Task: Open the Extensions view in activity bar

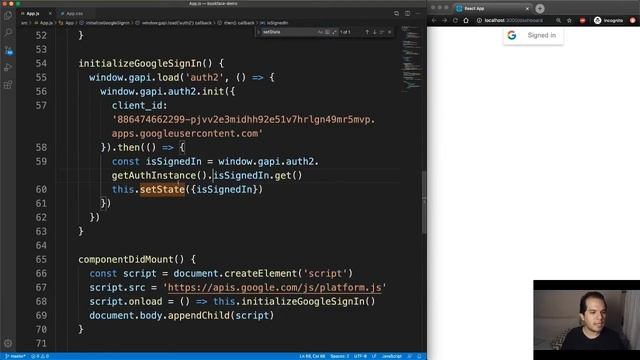Action: click(x=8, y=84)
